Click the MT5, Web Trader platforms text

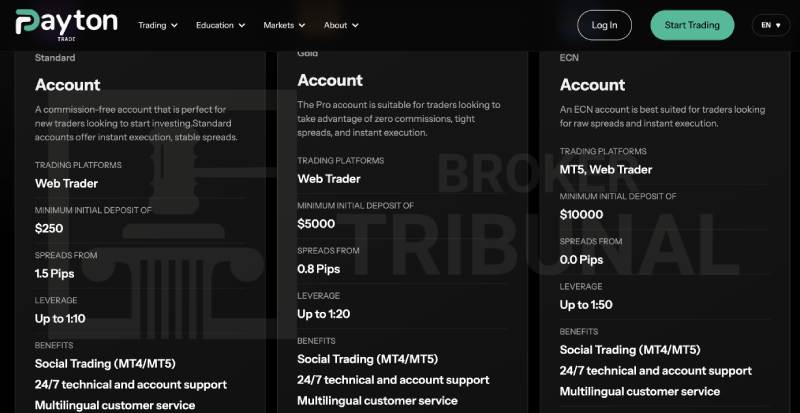click(606, 169)
